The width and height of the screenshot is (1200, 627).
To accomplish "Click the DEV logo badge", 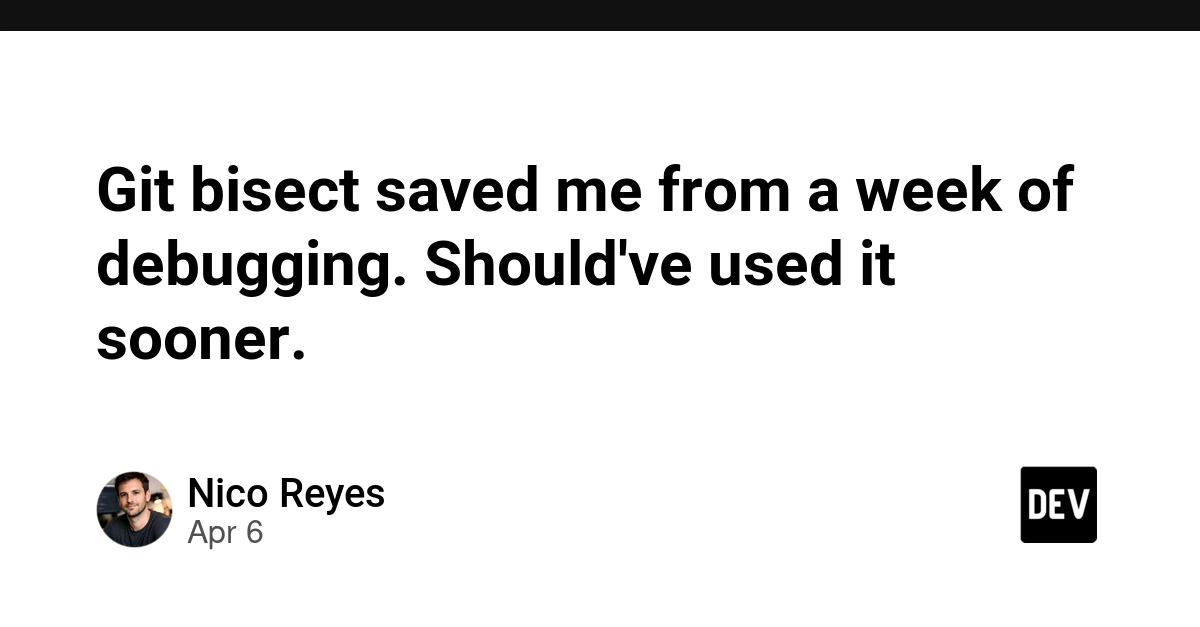I will [1058, 505].
